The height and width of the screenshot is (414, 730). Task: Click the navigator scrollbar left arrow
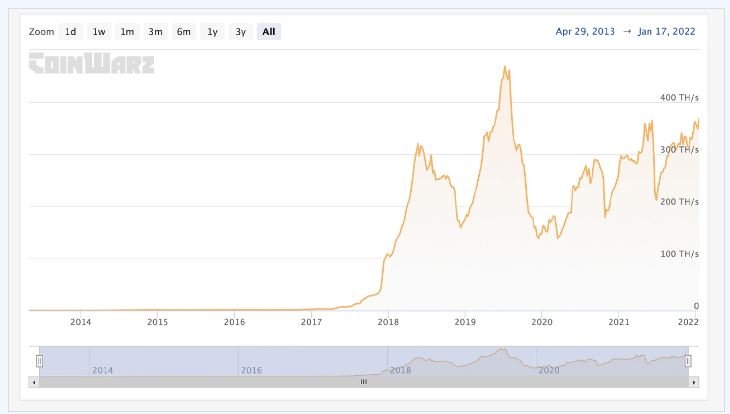coord(34,382)
